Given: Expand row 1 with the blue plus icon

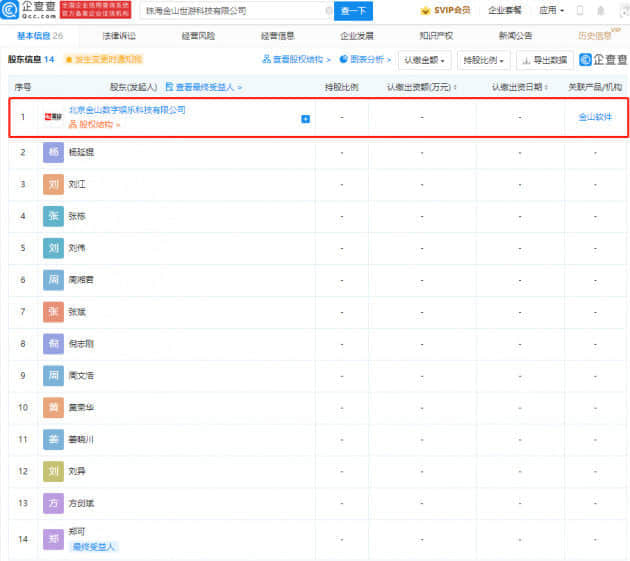Looking at the screenshot, I should pos(305,119).
